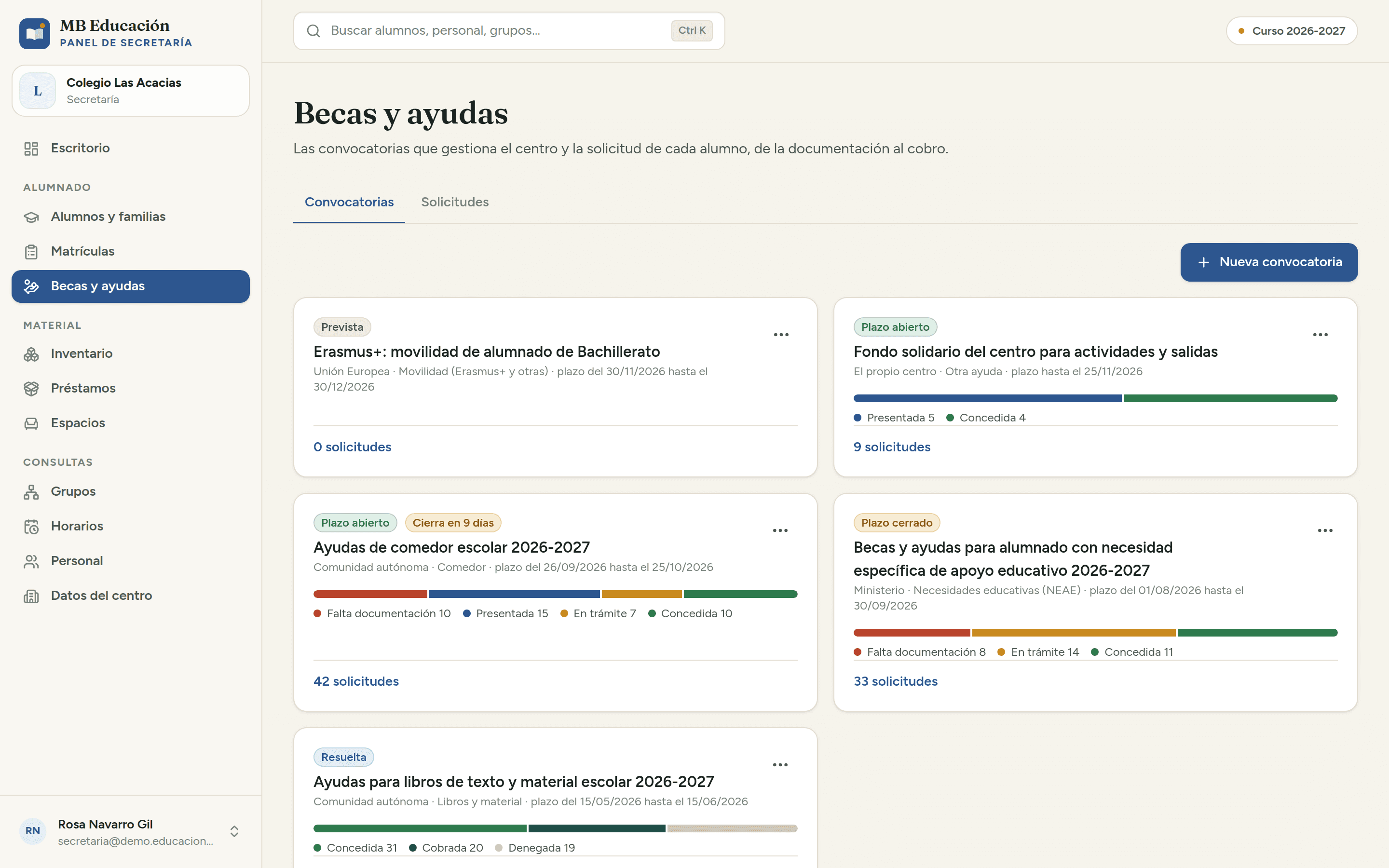The image size is (1389, 868).
Task: Click the Ctrl K shortcut badge
Action: [x=692, y=31]
